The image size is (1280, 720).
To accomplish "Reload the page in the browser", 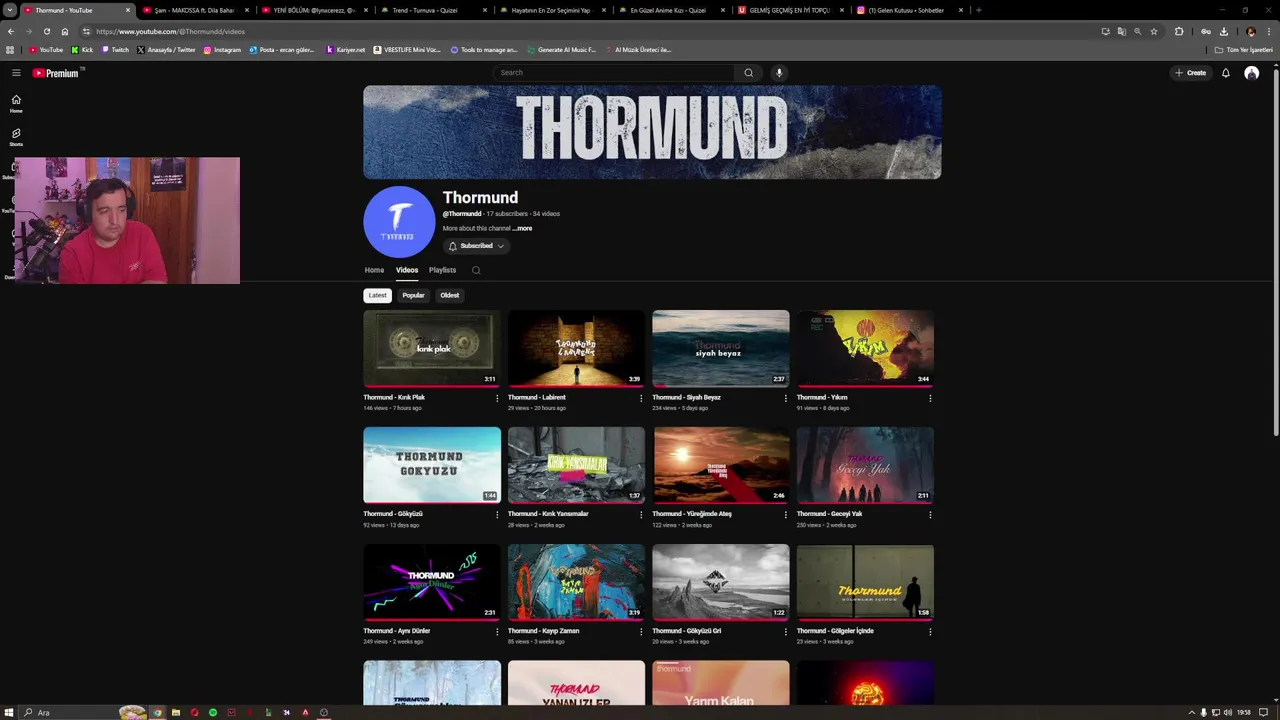I will coord(46,31).
